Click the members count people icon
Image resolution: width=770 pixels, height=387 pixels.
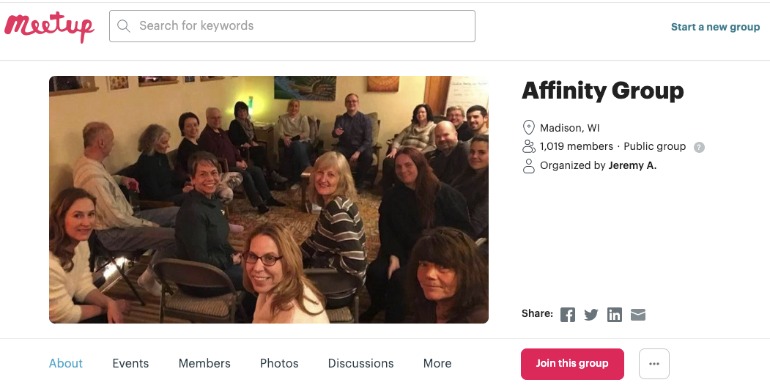tap(528, 146)
